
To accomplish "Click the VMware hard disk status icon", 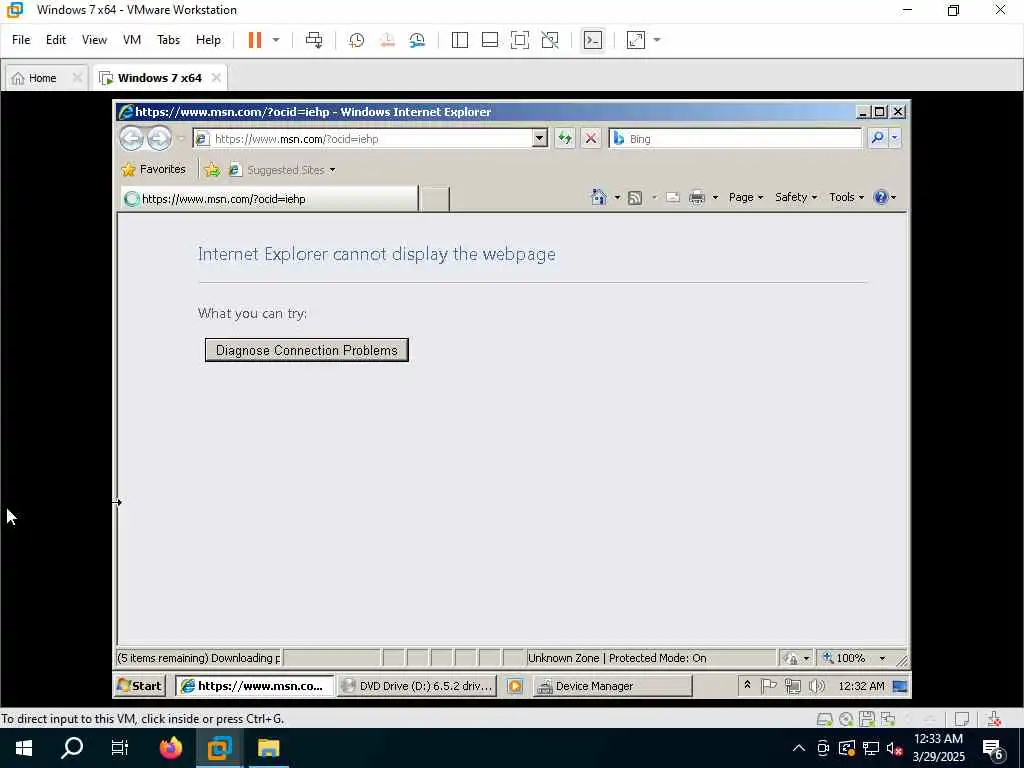I will click(825, 719).
